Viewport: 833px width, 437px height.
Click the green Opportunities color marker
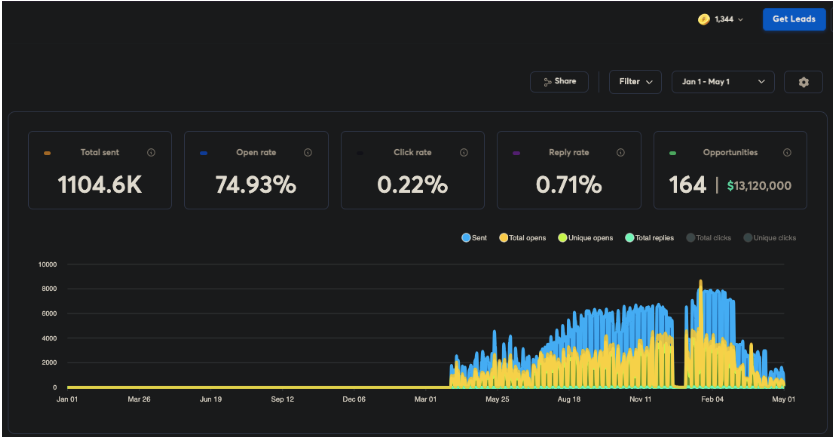click(x=673, y=153)
